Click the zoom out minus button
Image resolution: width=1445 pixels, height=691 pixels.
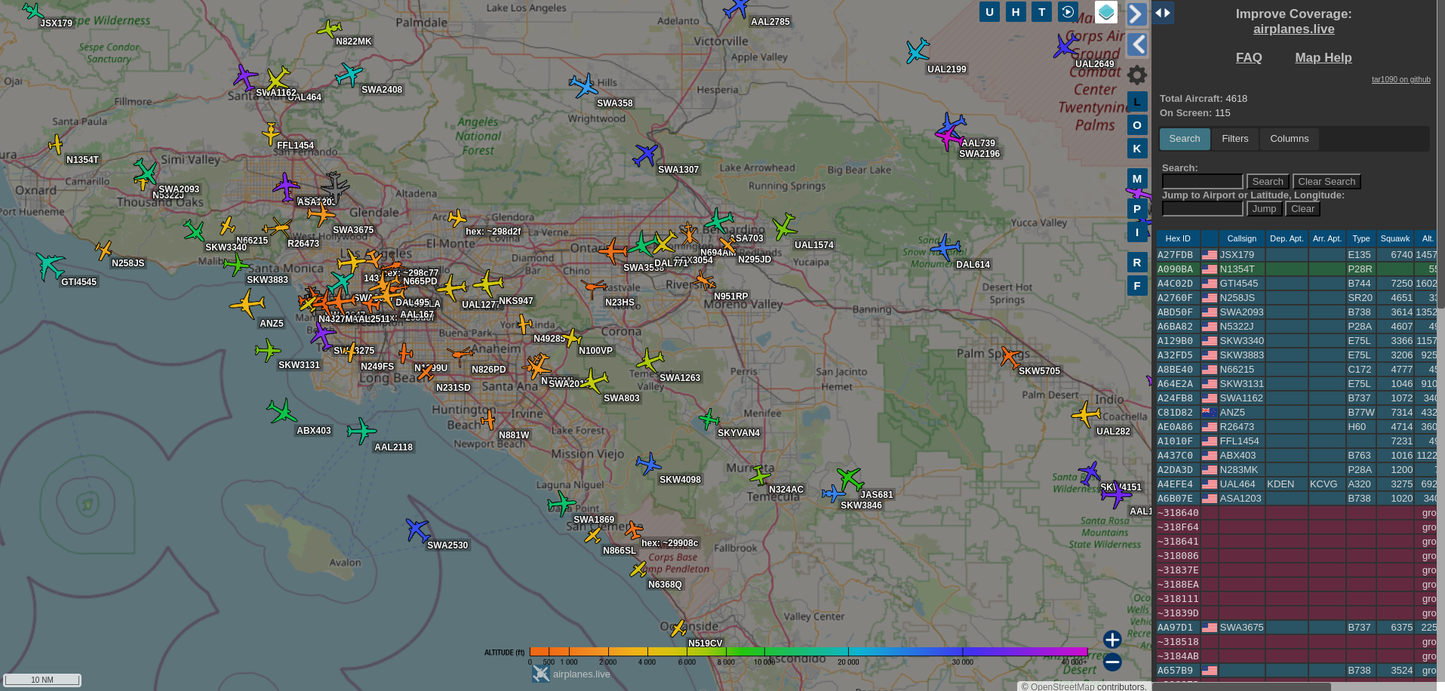click(1112, 662)
